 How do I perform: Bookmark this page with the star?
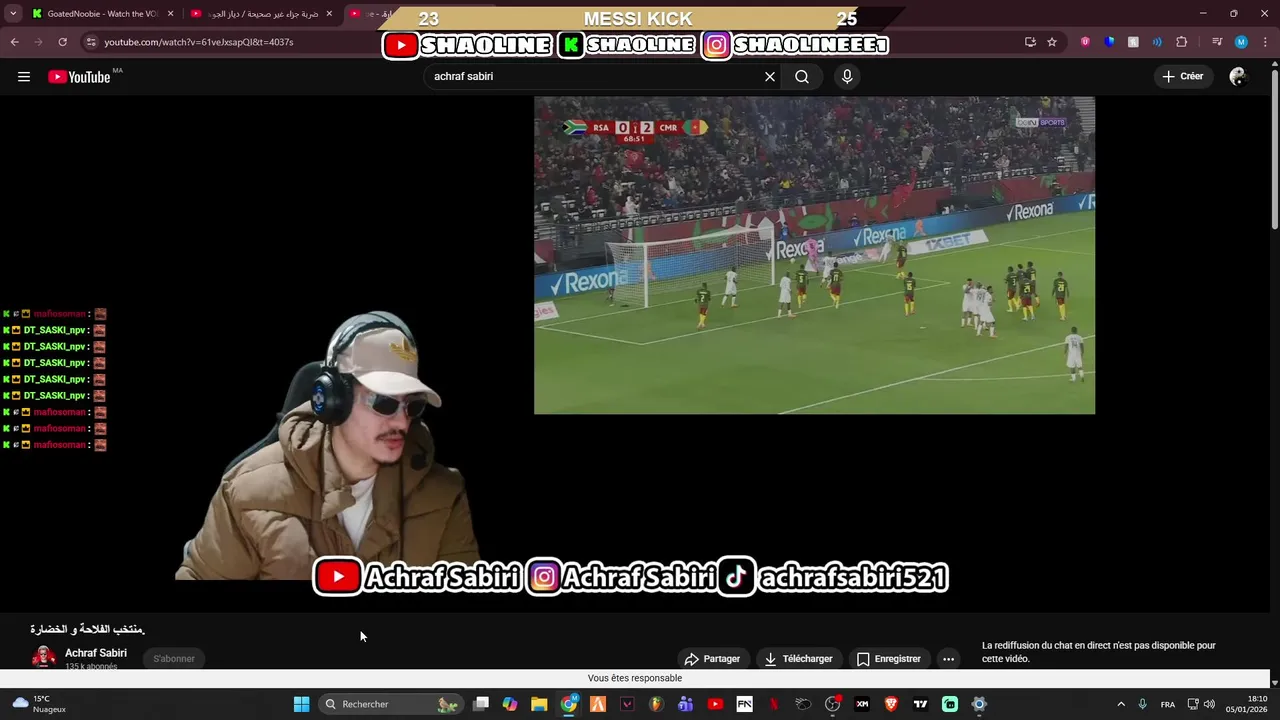(x=1052, y=42)
